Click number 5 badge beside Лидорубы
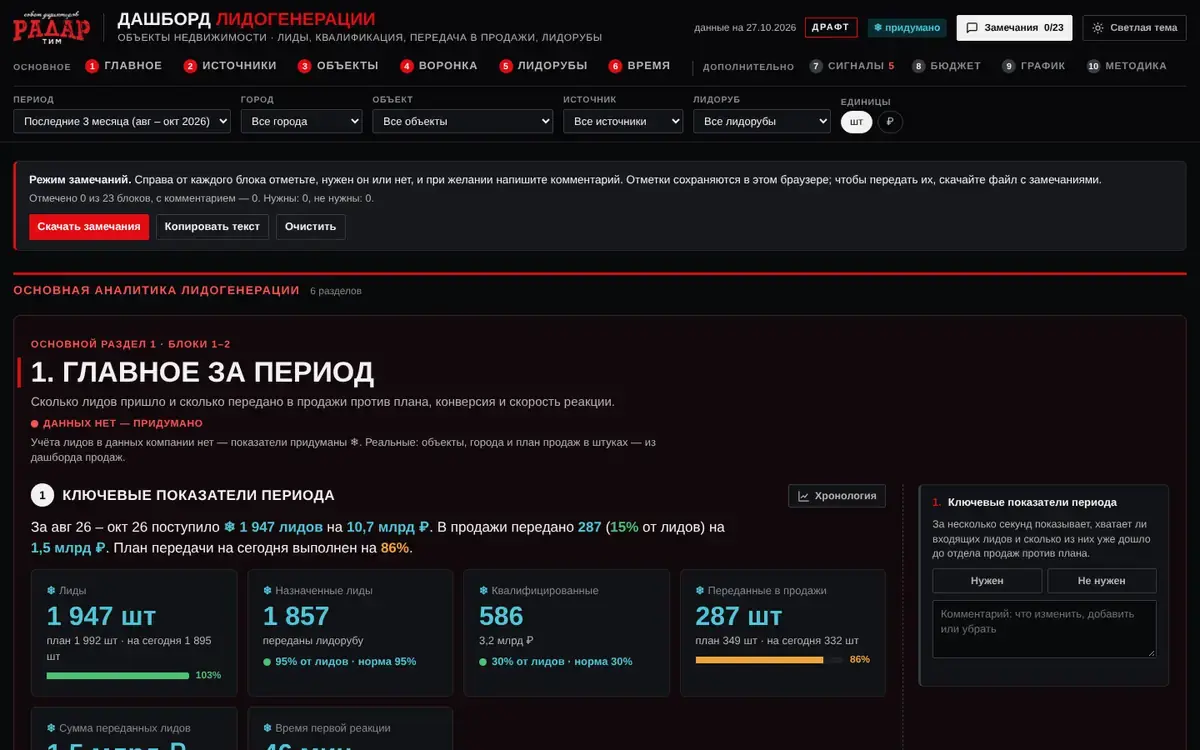Screen dimensions: 1200x750 pyautogui.click(x=506, y=66)
